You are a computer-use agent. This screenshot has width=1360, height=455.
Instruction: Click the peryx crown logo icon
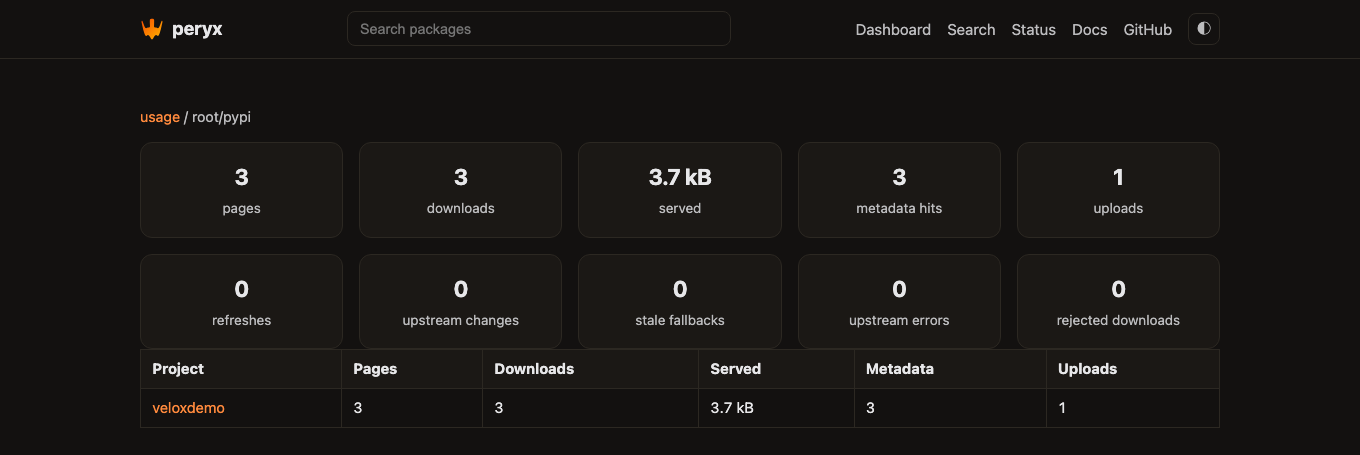[x=151, y=29]
